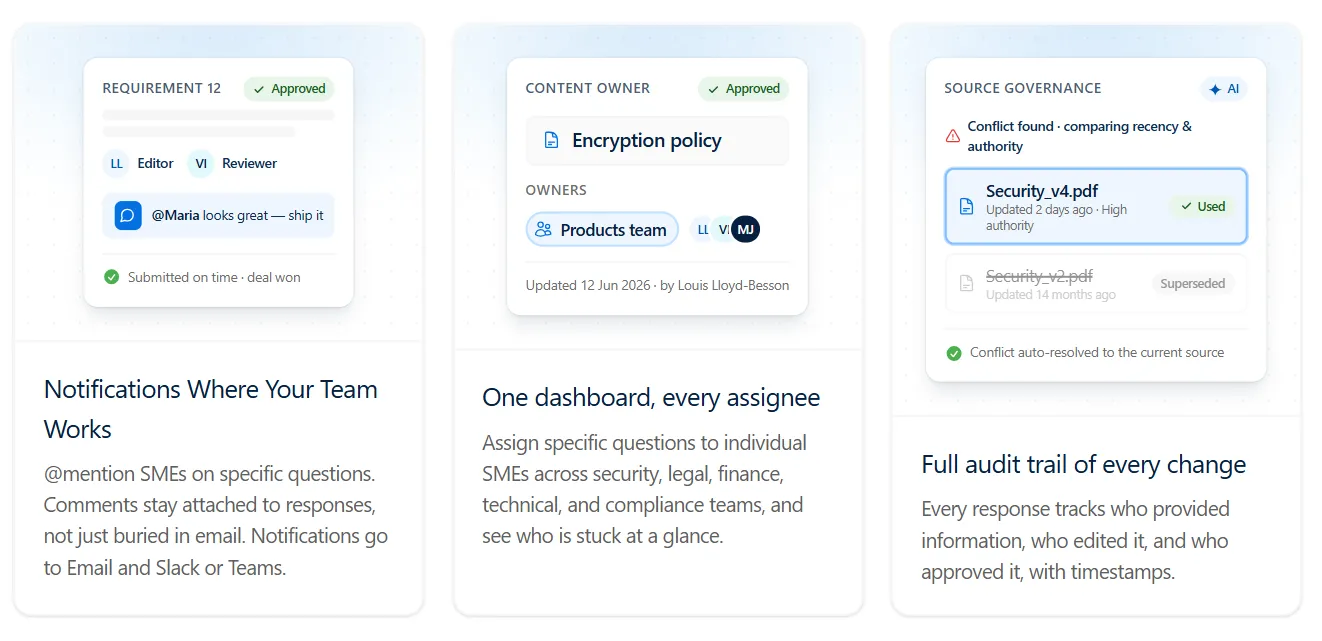Click 'Conflict found · comparing recency & authority' text
This screenshot has width=1322, height=641.
[1080, 136]
